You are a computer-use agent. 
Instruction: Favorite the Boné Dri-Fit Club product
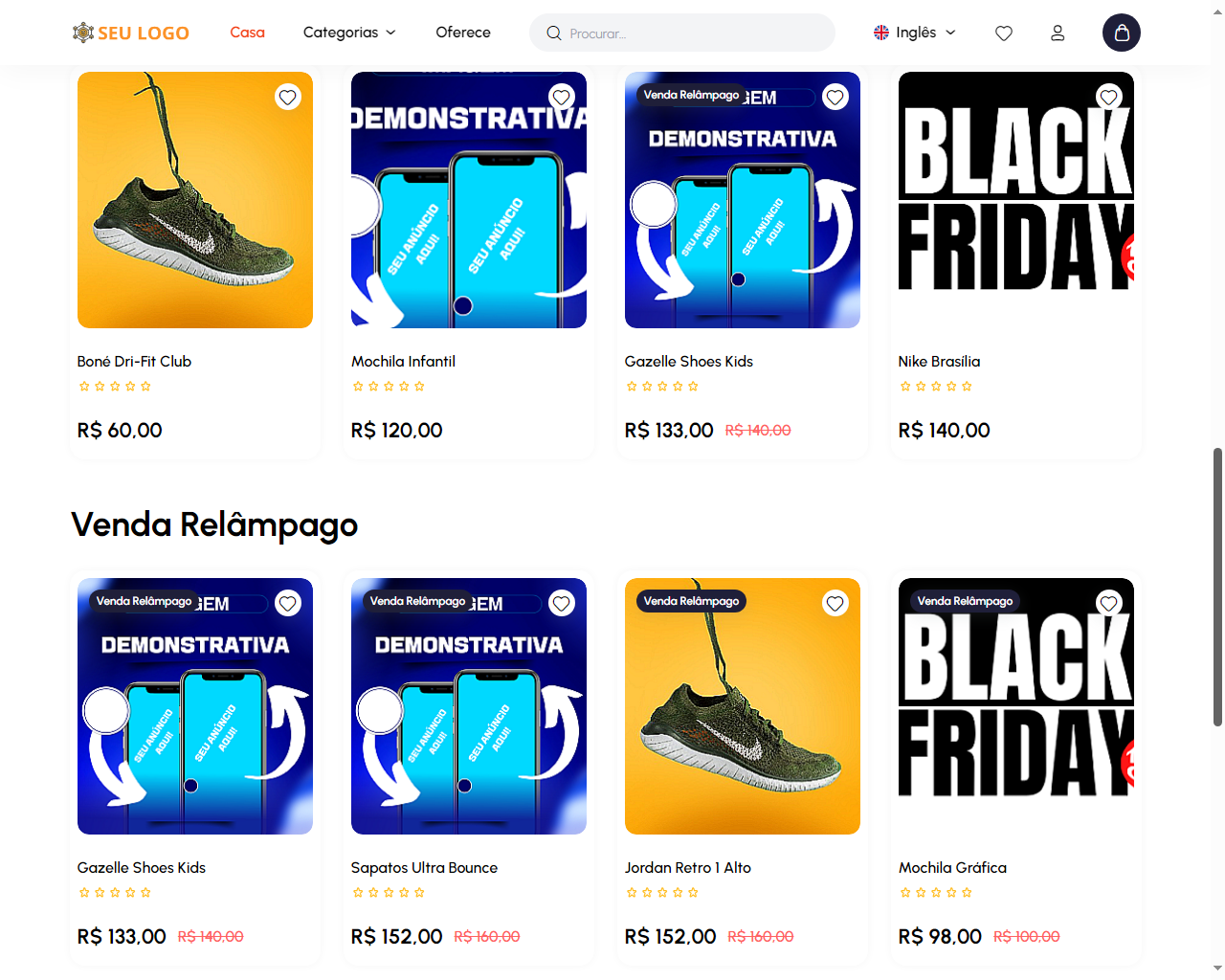(288, 97)
